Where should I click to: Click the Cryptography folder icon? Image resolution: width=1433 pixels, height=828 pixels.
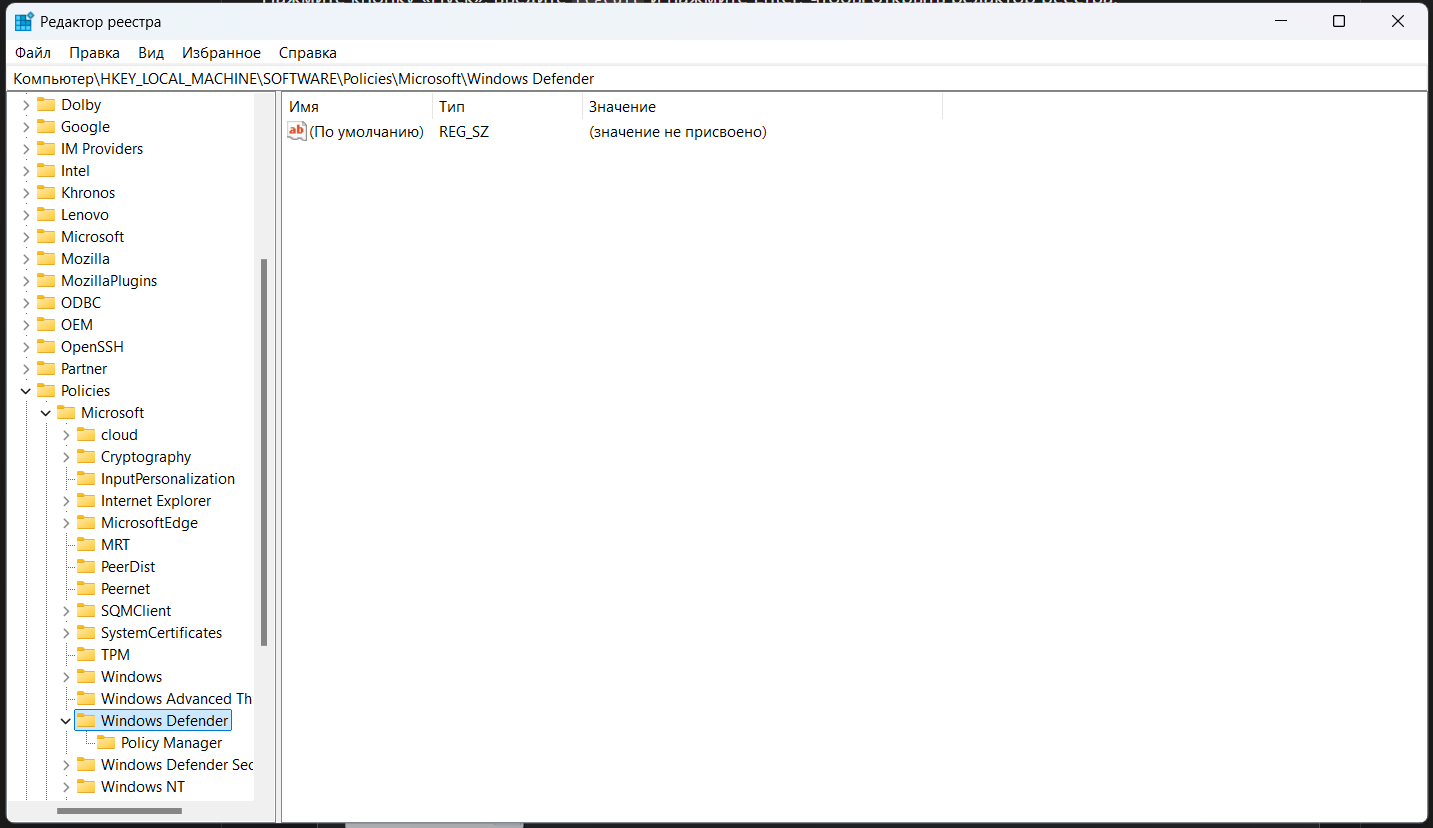pos(86,457)
